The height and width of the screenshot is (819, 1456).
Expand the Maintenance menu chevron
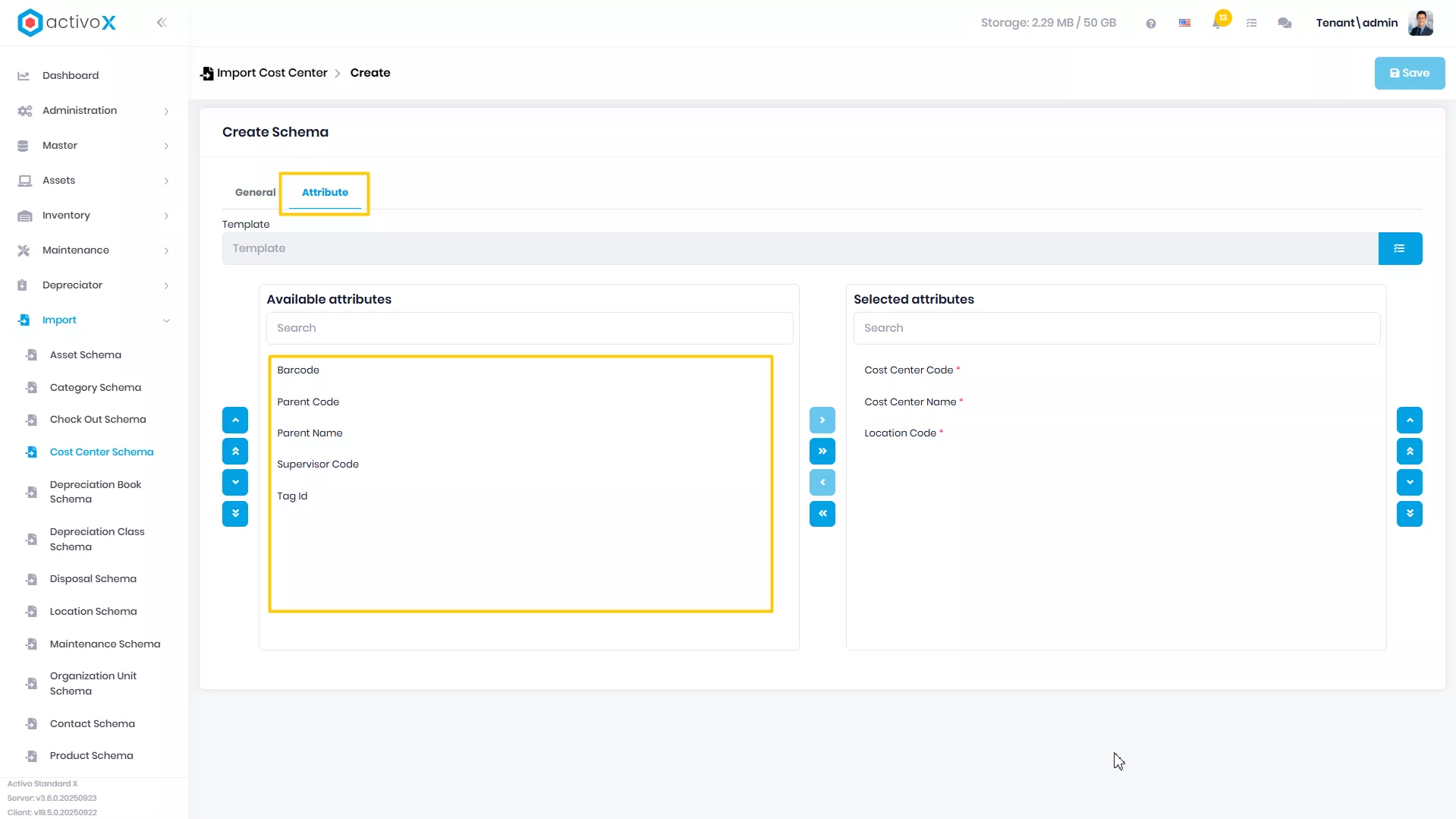(166, 251)
